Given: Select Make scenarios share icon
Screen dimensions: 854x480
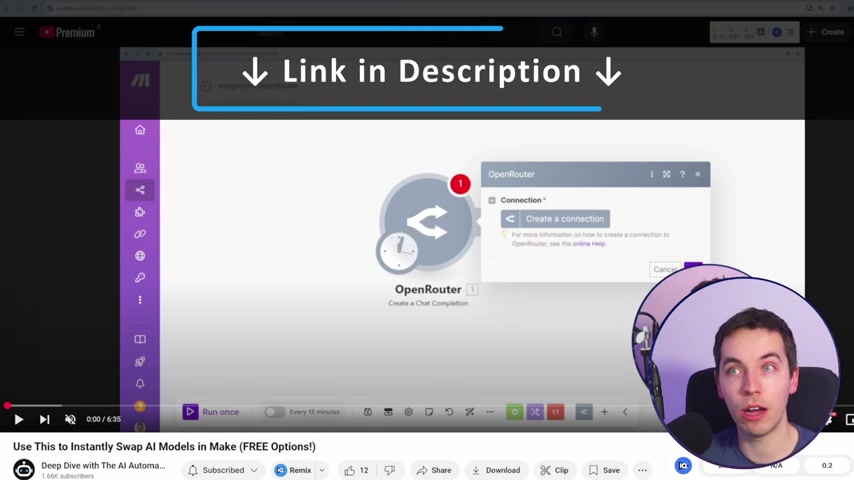Looking at the screenshot, I should 140,190.
